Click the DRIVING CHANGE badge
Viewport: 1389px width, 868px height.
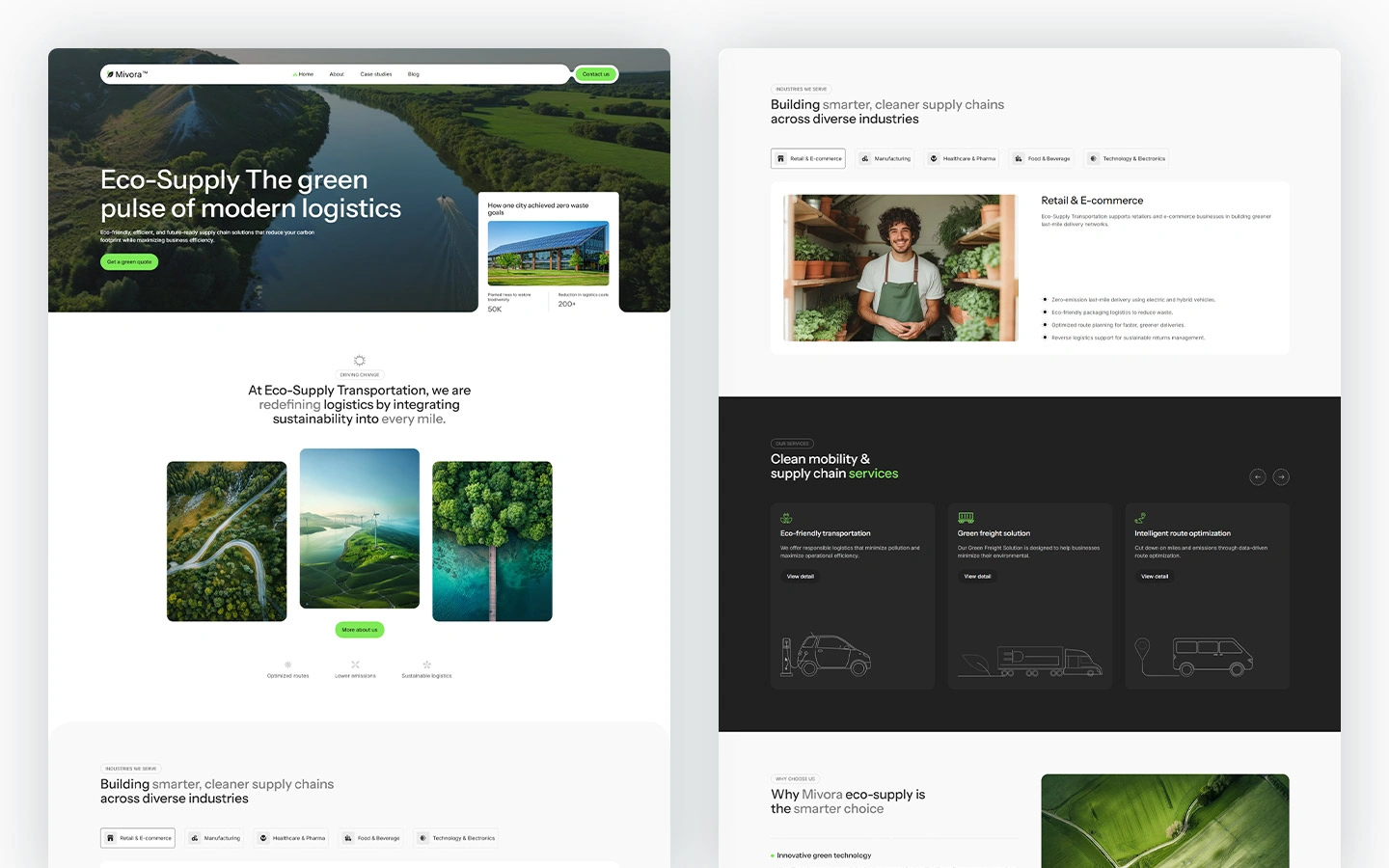click(360, 374)
